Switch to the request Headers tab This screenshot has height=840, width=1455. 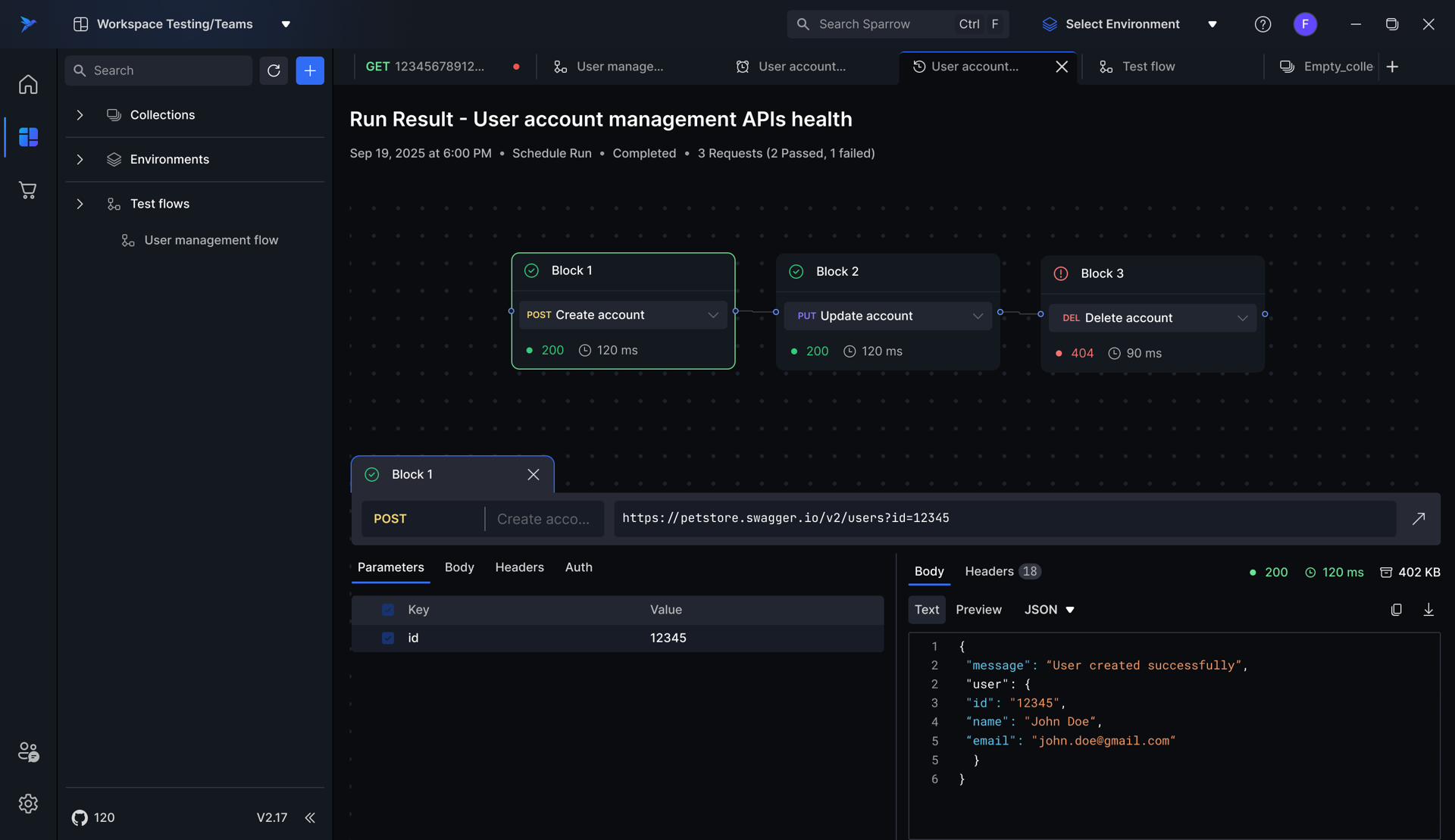519,567
